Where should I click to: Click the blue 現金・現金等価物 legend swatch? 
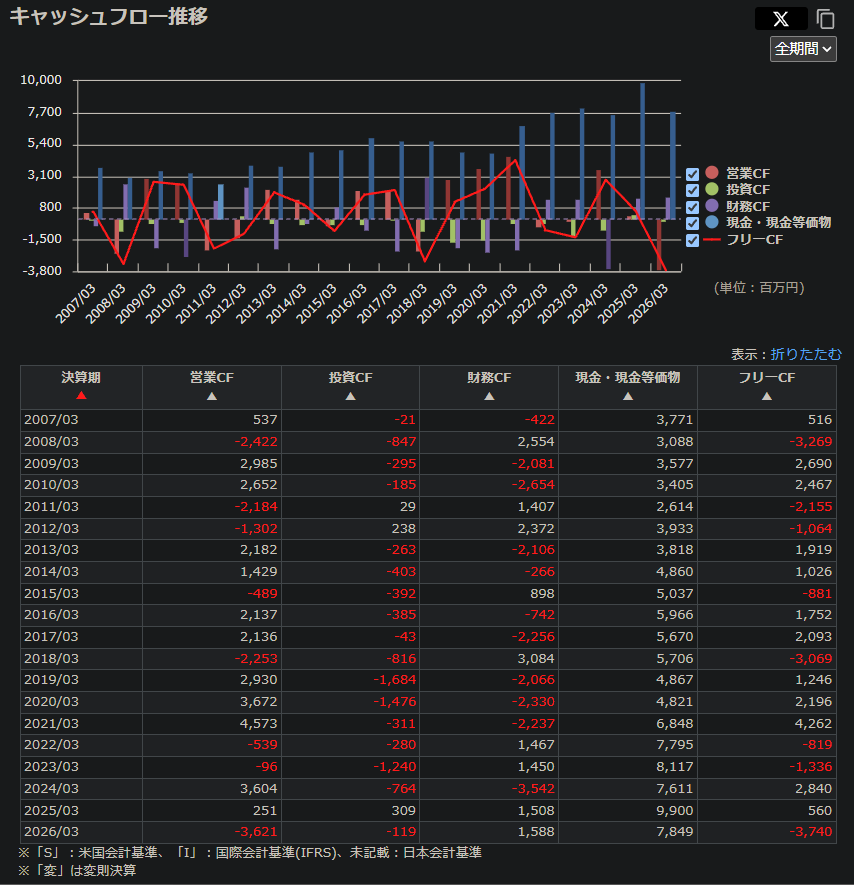coord(712,222)
